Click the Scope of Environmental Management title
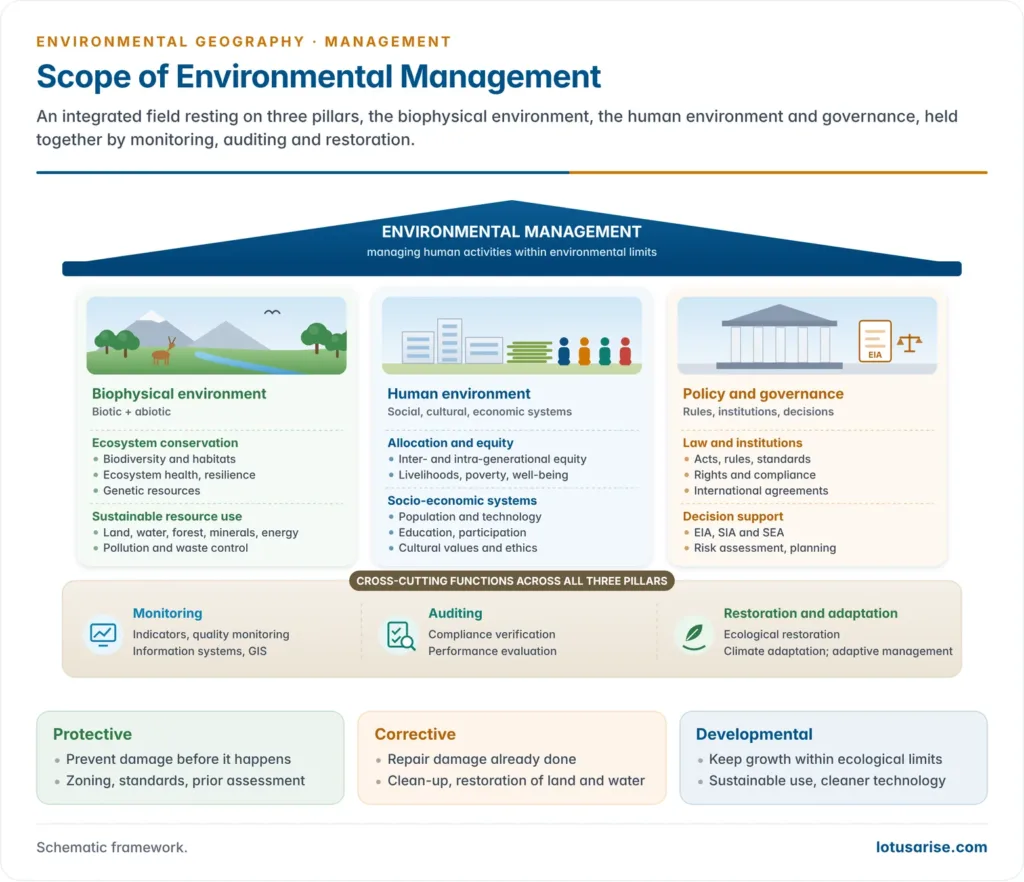The height and width of the screenshot is (882, 1024). tap(318, 77)
